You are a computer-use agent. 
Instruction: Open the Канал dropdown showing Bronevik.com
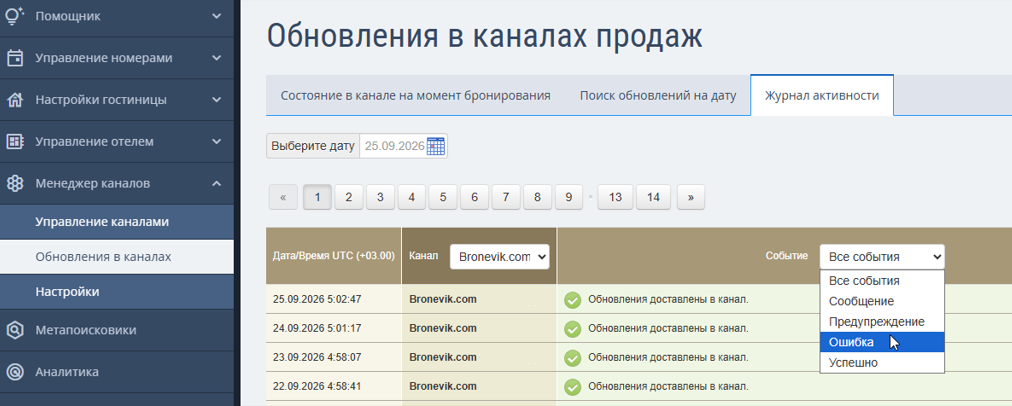coord(500,256)
